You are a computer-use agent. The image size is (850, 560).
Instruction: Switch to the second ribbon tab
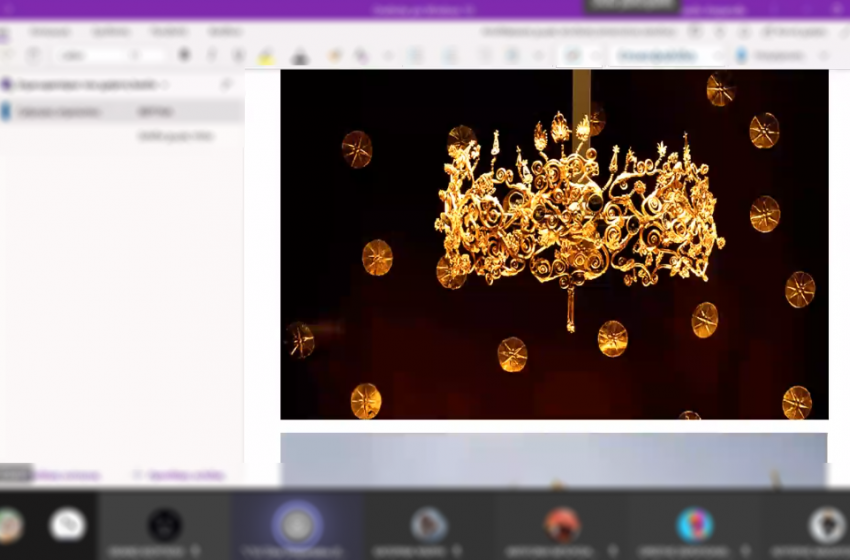pyautogui.click(x=110, y=32)
